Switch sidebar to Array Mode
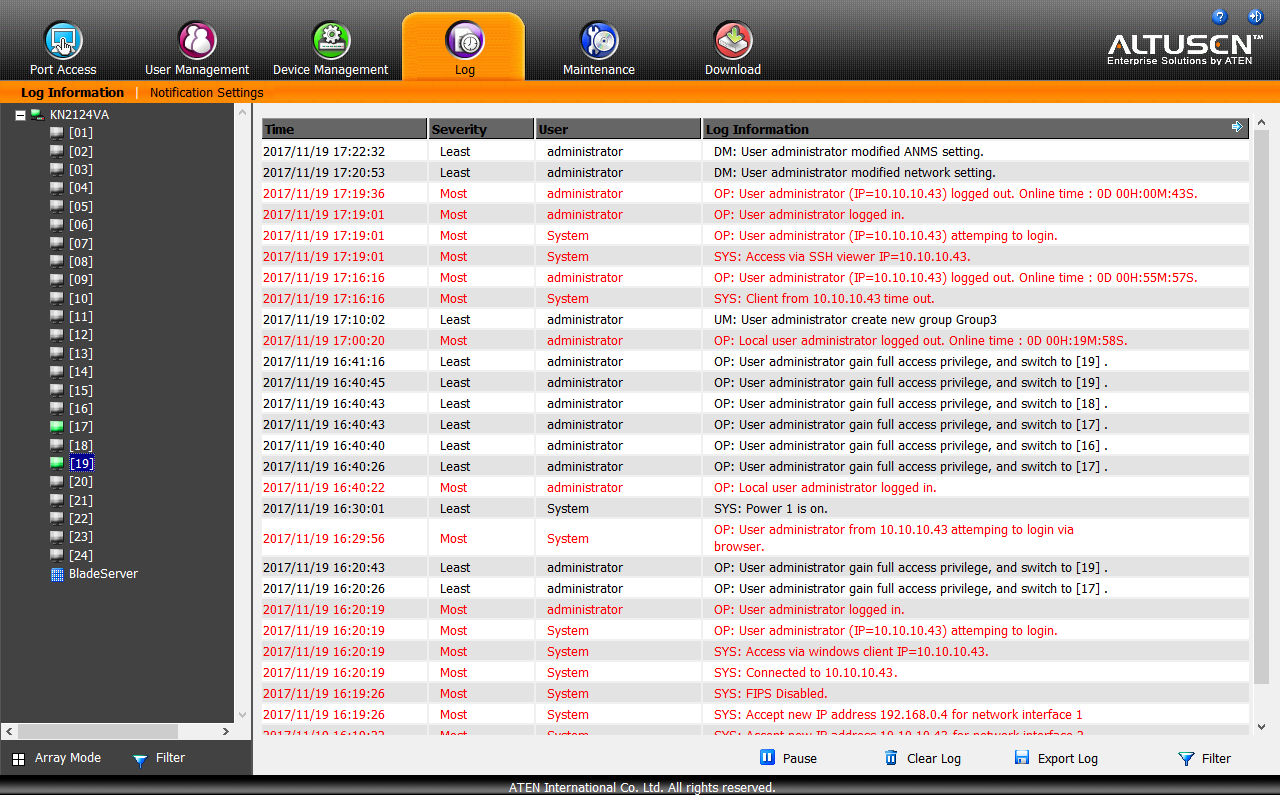 click(57, 758)
